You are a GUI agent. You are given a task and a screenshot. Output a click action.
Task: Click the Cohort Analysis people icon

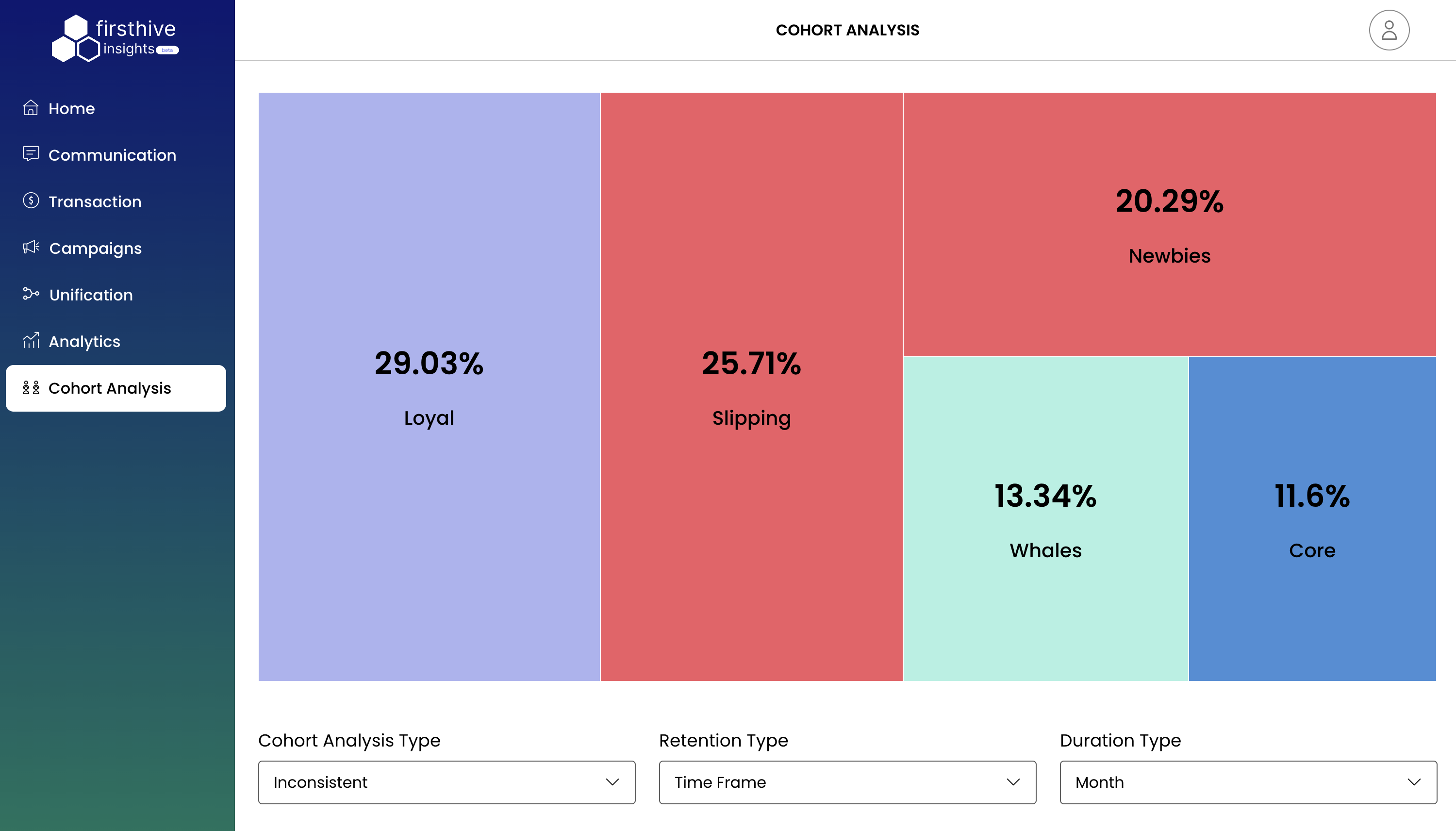click(31, 388)
